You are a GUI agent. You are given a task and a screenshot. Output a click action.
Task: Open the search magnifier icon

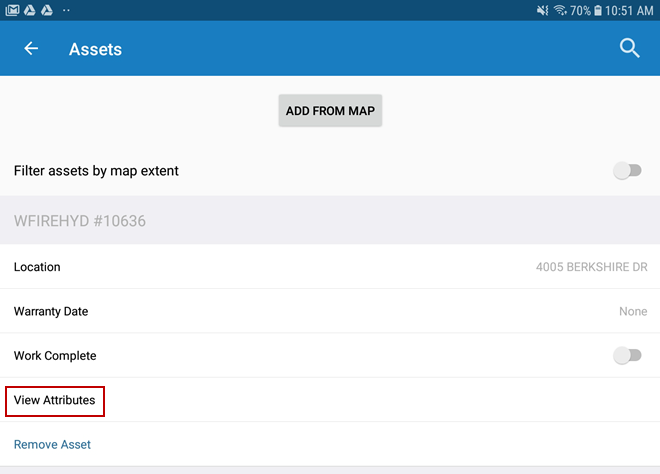629,48
